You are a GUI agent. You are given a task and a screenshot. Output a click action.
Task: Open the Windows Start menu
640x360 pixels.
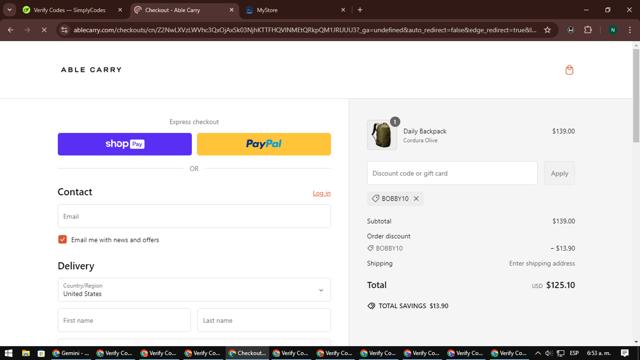click(x=9, y=353)
